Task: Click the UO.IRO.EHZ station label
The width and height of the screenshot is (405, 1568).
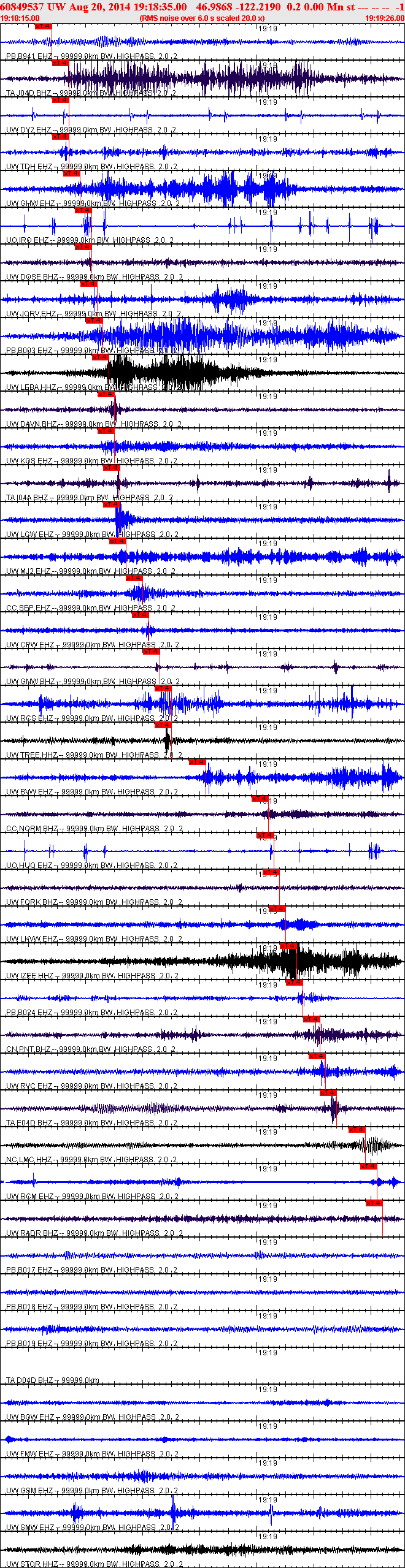Action: tap(28, 240)
